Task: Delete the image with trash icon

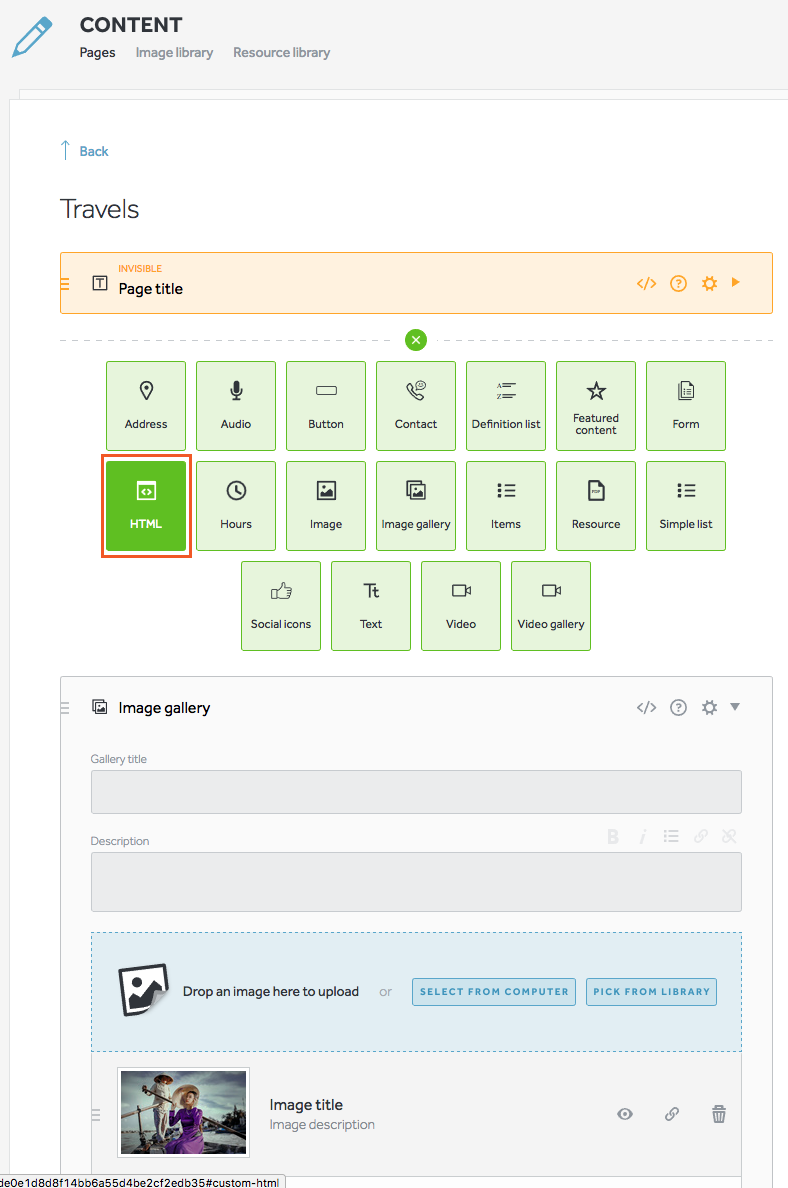Action: 718,1114
